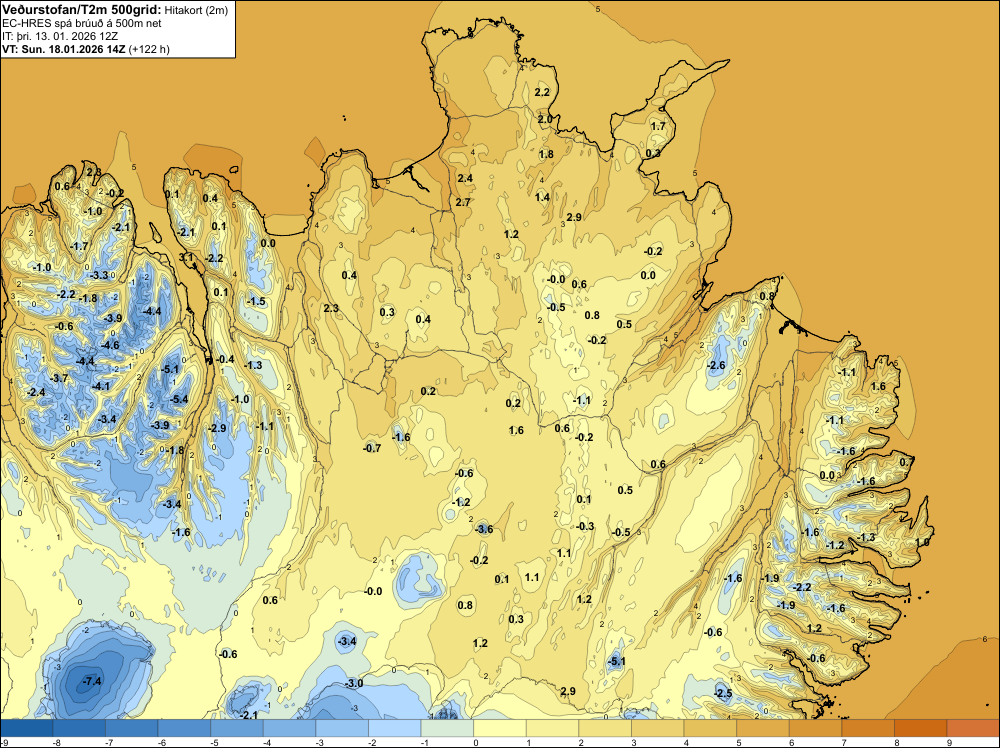Click the legend swatch between 8 and 9
The height and width of the screenshot is (748, 1000).
[921, 728]
